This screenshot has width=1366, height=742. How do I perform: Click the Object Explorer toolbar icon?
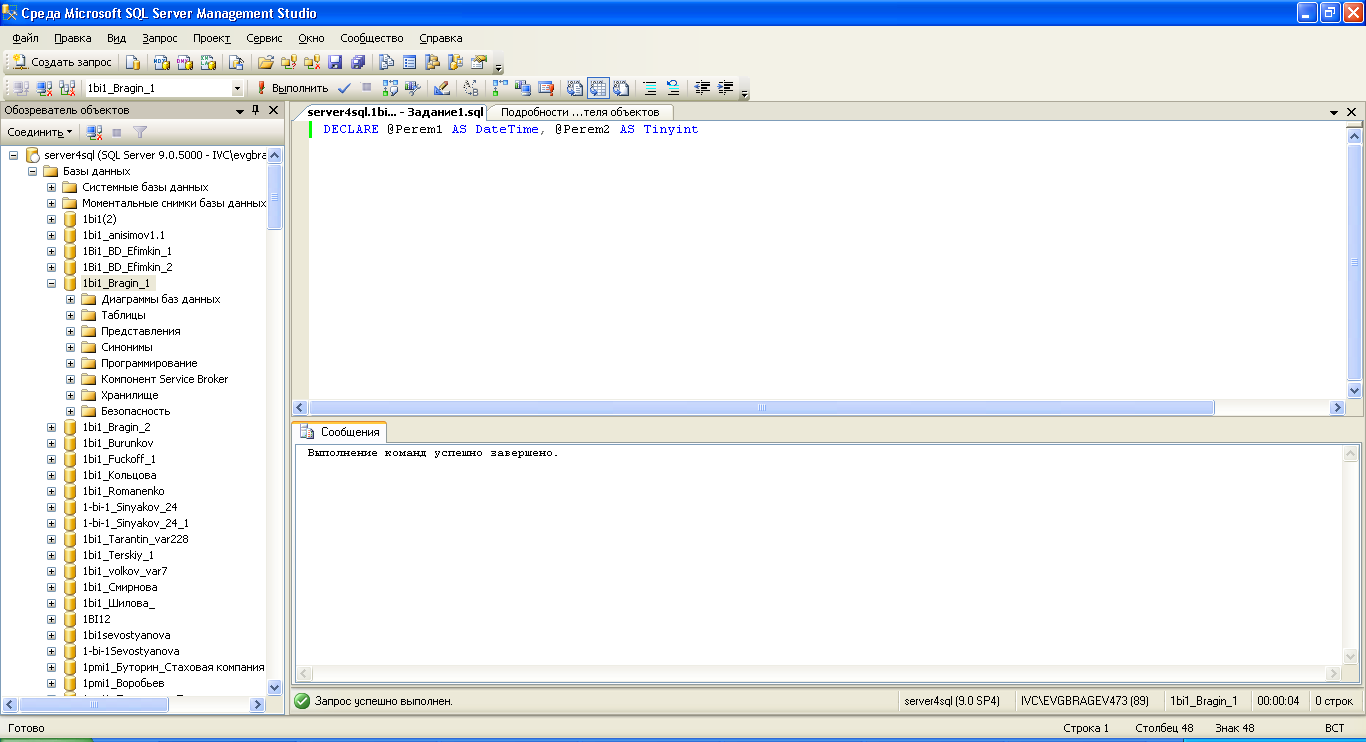[432, 62]
